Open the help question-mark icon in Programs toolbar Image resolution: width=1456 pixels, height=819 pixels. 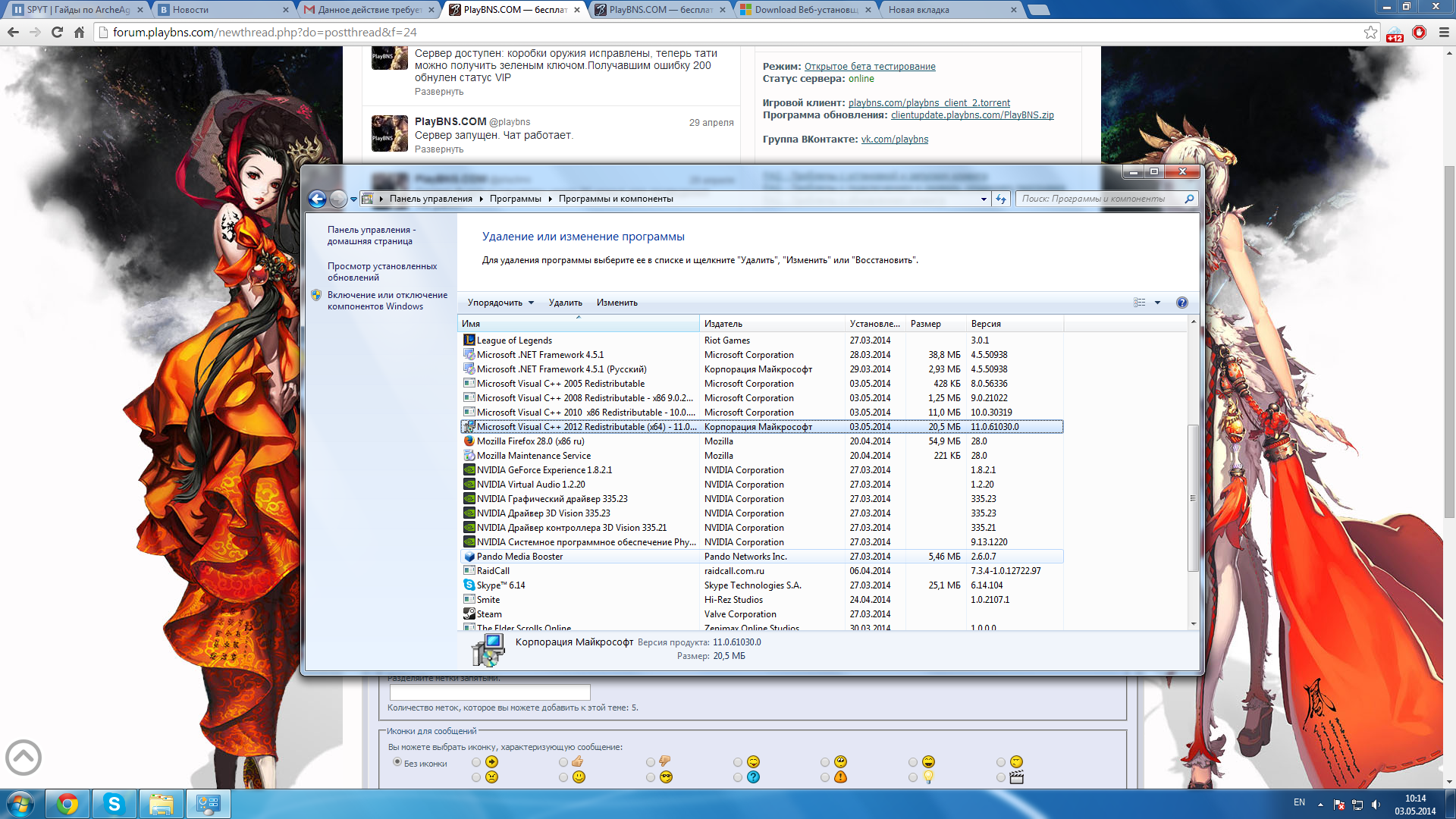1181,303
